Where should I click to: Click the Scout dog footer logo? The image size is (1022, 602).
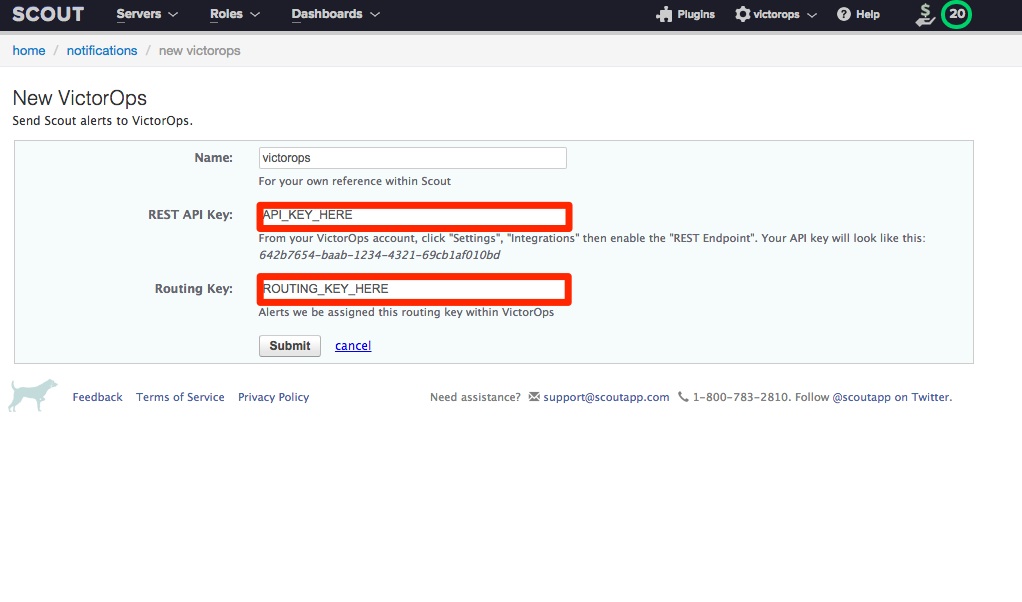(33, 395)
